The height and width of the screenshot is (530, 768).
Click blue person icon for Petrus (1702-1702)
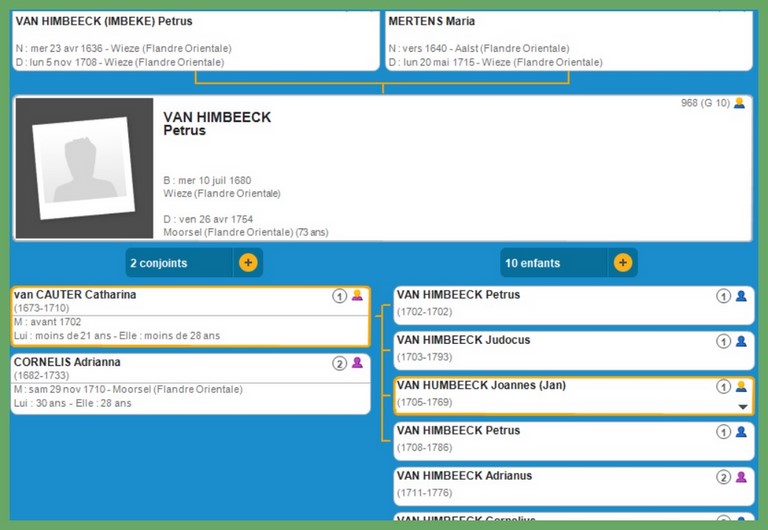tap(741, 296)
